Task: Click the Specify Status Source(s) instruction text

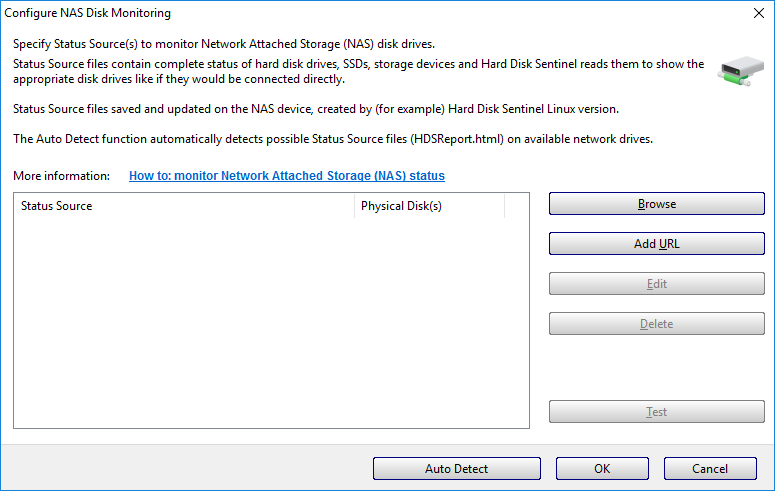Action: pos(224,45)
